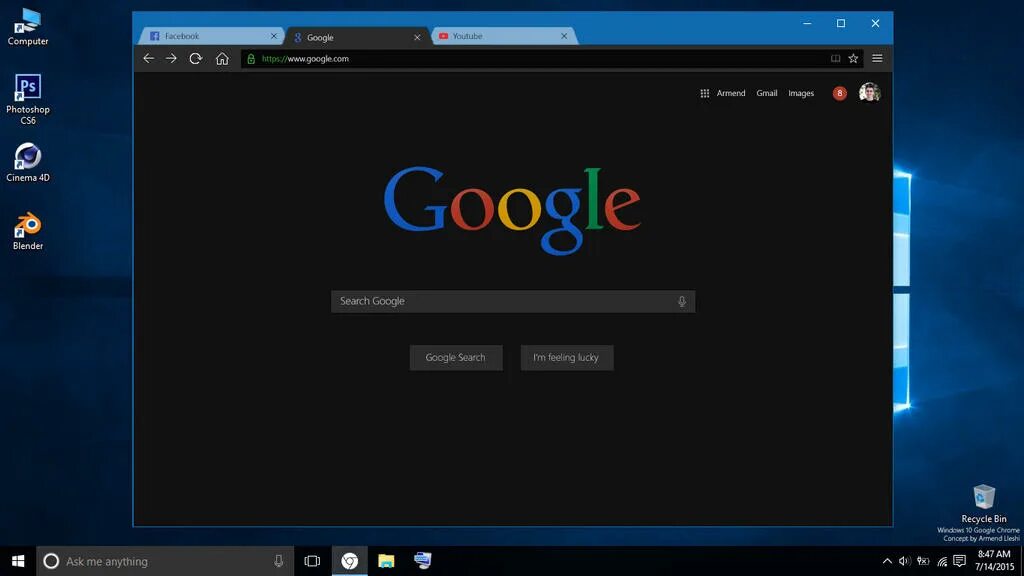Close the Facebook tab
Image resolution: width=1024 pixels, height=576 pixels.
pyautogui.click(x=274, y=37)
